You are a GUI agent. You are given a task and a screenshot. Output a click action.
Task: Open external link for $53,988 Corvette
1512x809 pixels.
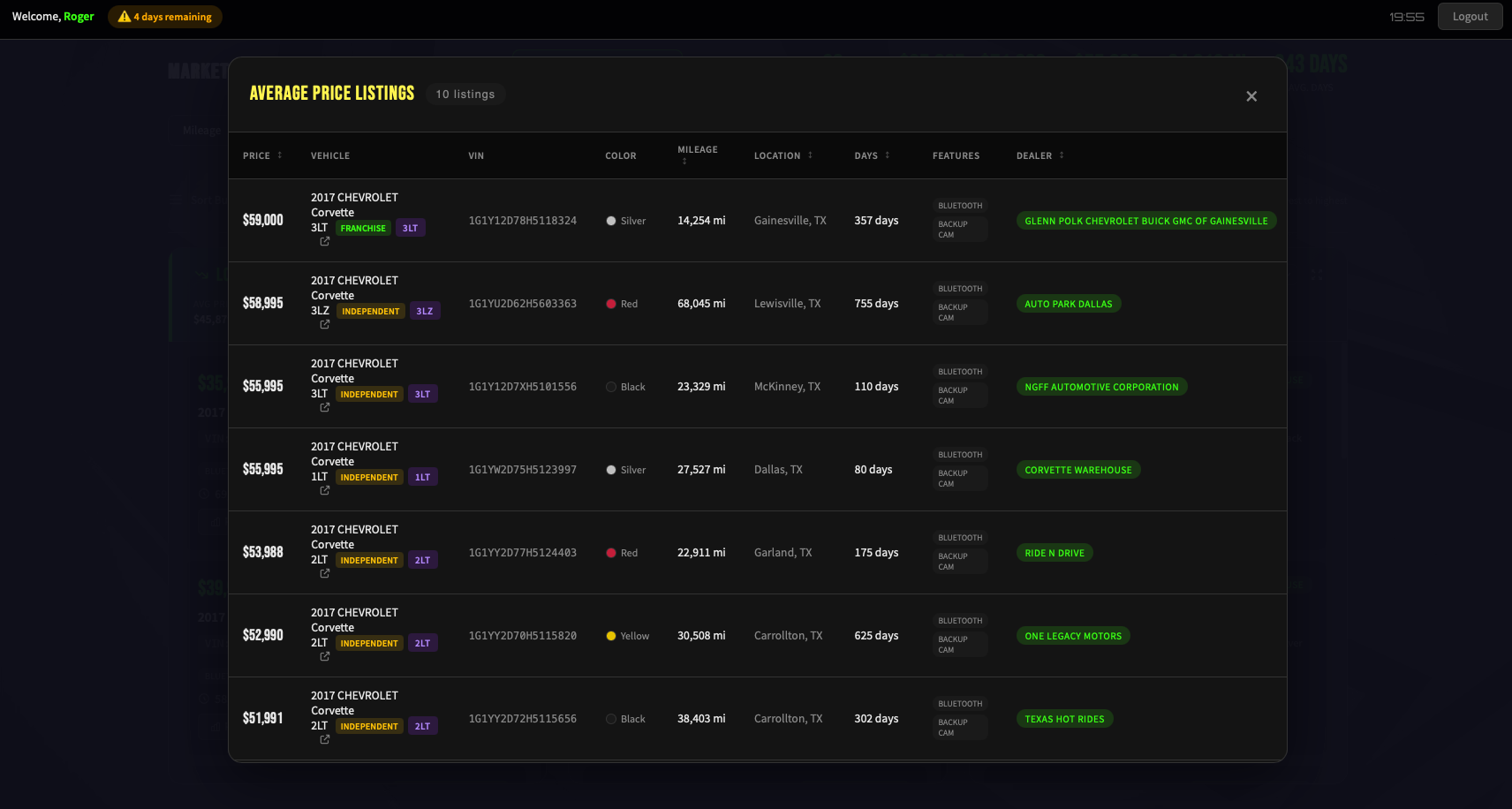[x=325, y=574]
